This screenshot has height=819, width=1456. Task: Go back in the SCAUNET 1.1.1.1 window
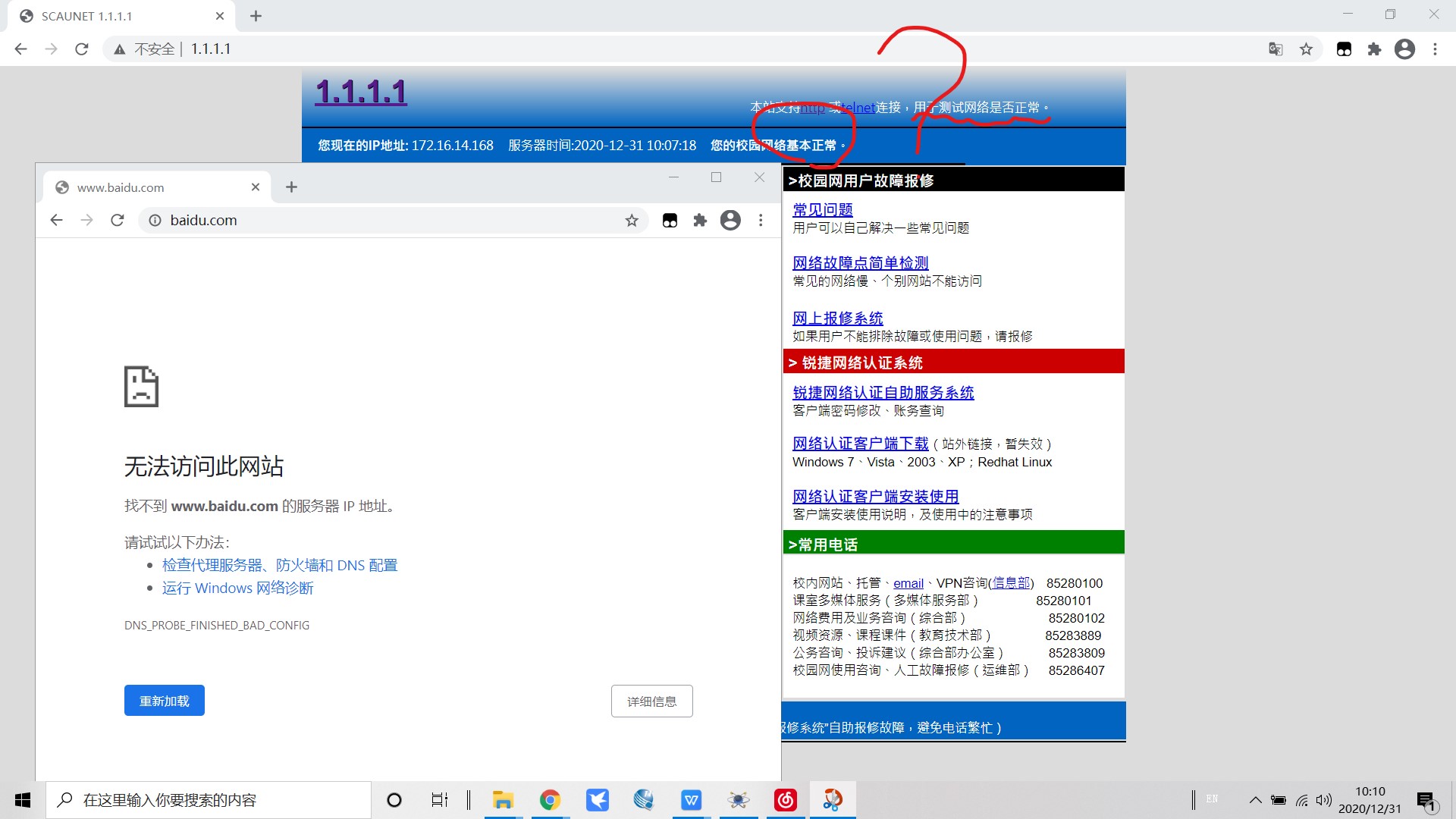[20, 49]
